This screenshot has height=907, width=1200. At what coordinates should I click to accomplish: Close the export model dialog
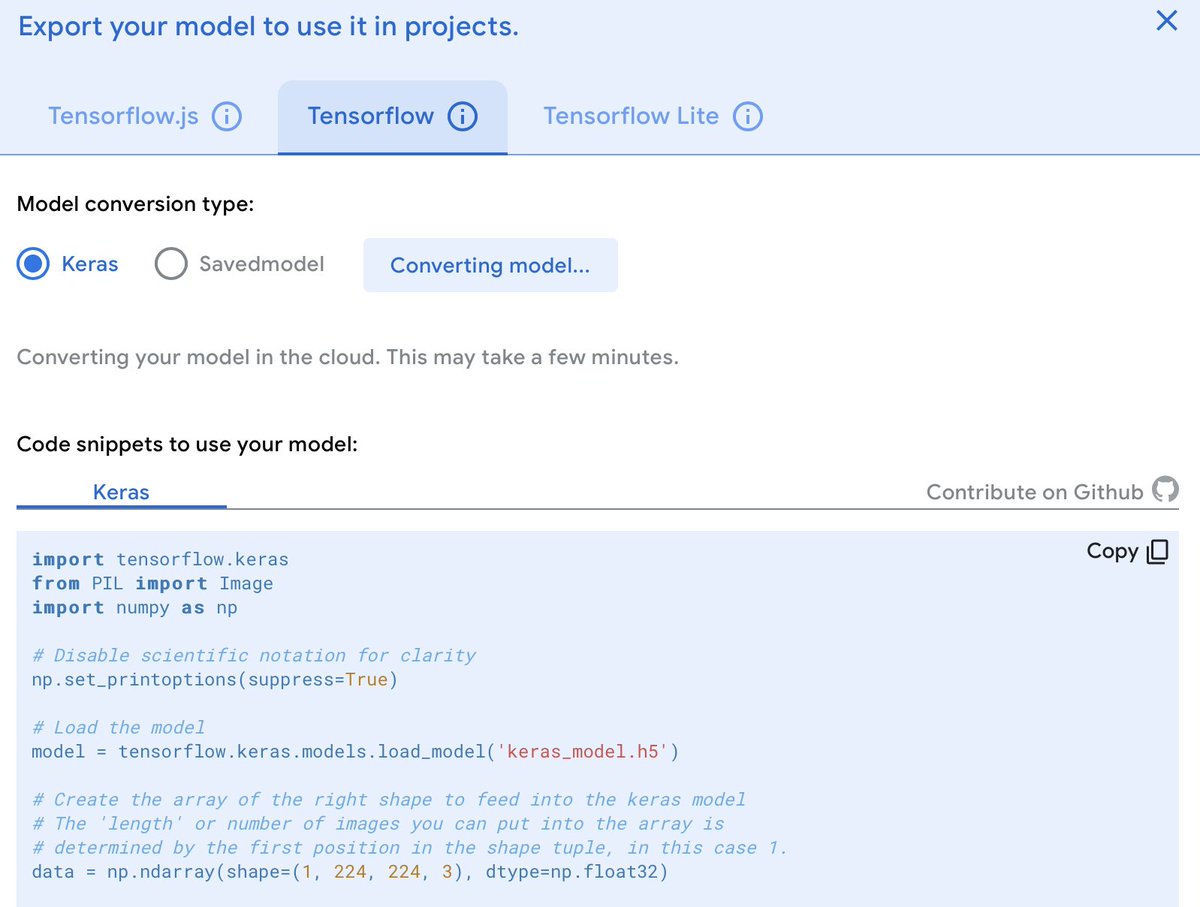(x=1166, y=21)
